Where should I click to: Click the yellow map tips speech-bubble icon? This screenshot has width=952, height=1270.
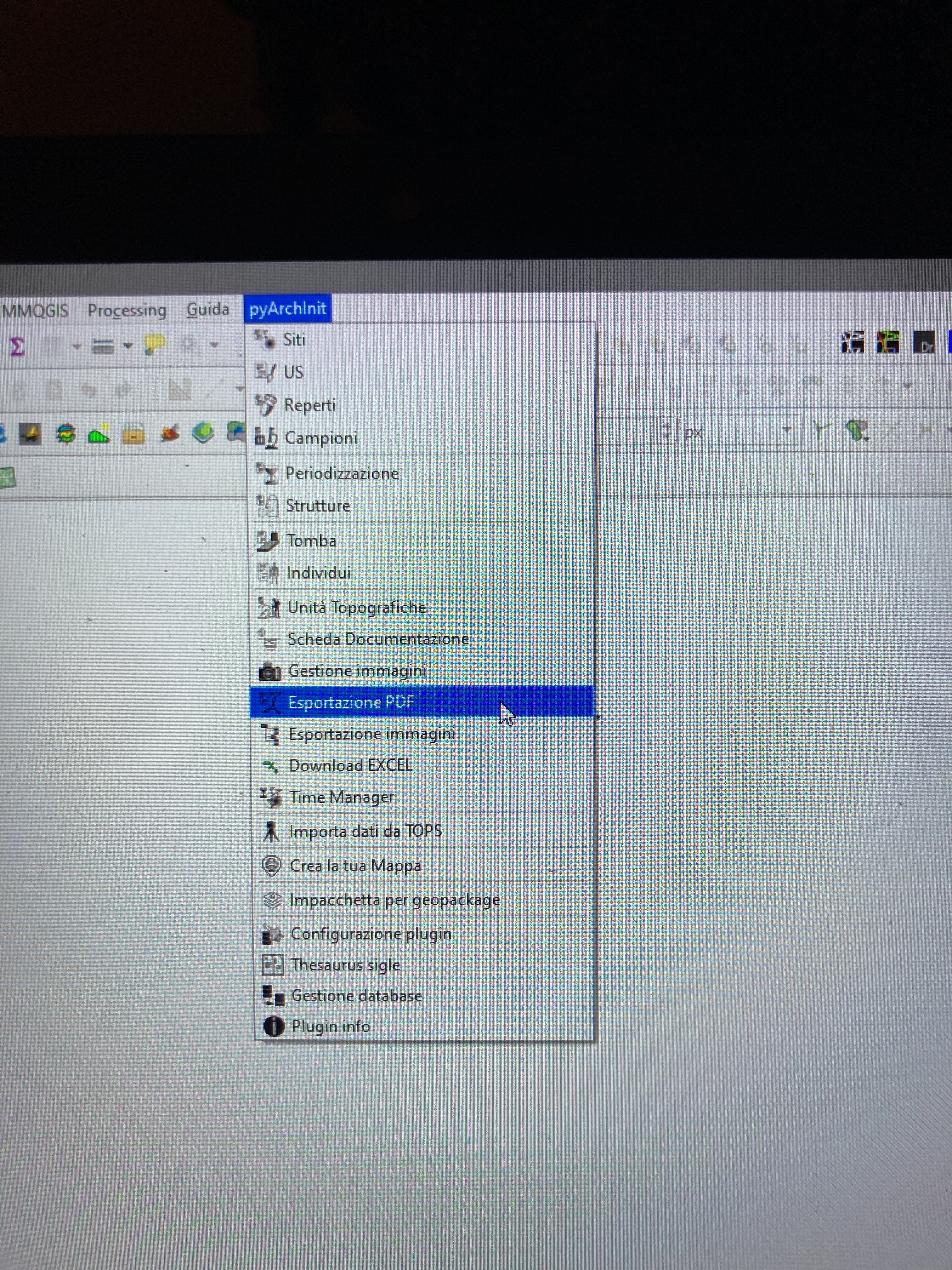click(x=154, y=345)
